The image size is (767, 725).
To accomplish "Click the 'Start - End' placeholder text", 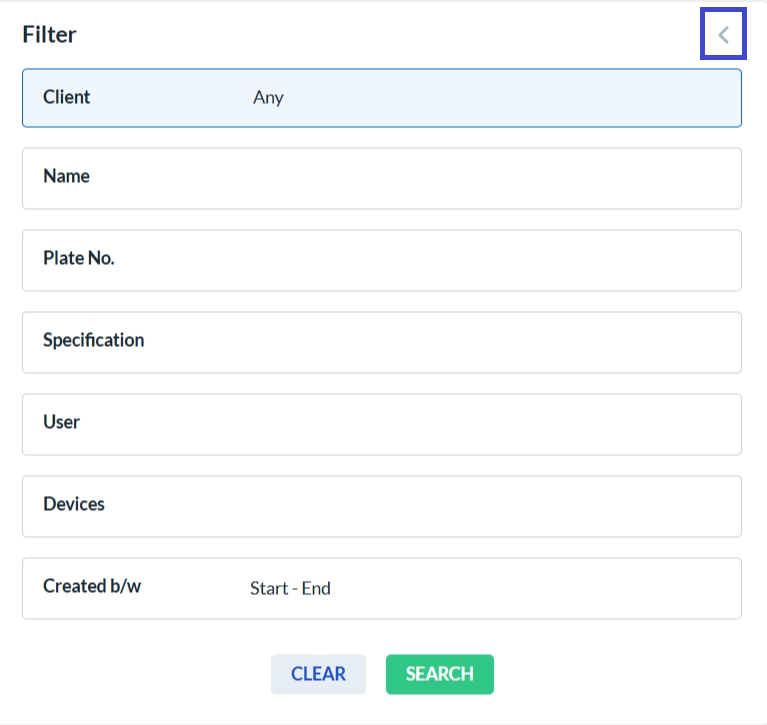I will 290,588.
